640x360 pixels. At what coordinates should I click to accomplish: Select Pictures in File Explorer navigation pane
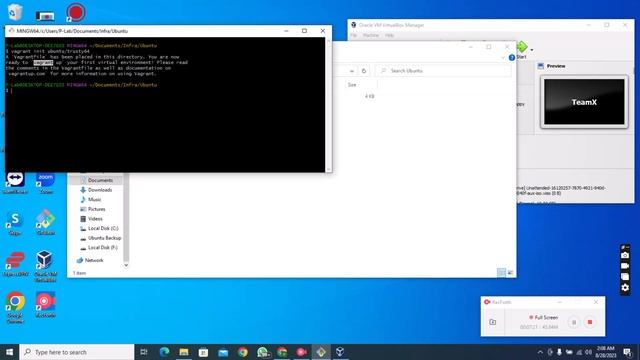pos(97,209)
